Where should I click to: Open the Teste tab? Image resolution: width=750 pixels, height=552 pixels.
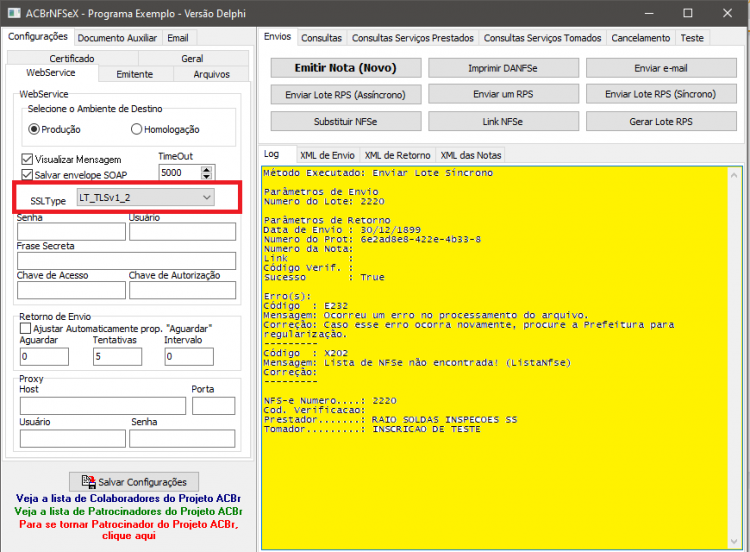(692, 38)
